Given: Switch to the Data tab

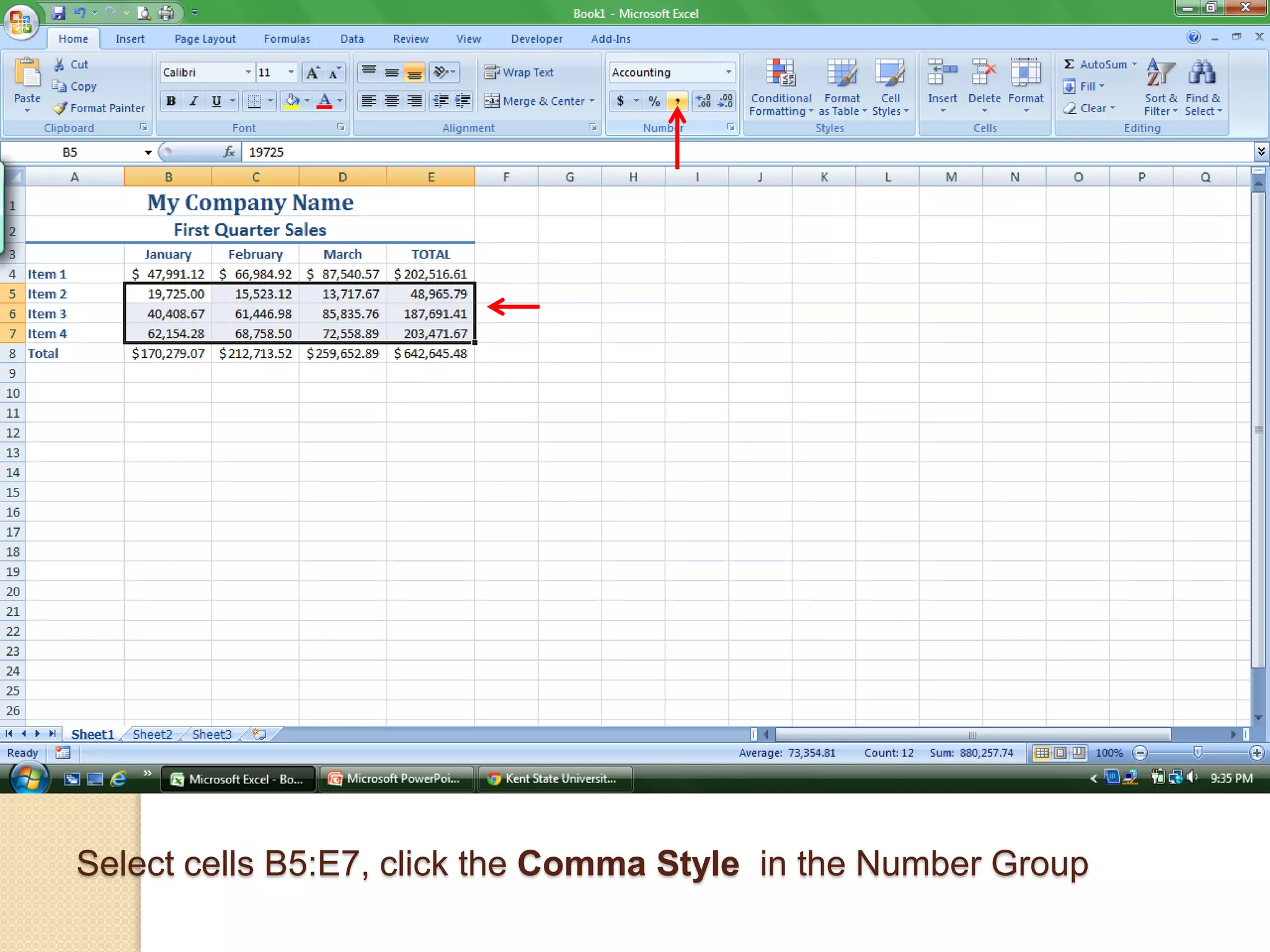Looking at the screenshot, I should (x=352, y=38).
